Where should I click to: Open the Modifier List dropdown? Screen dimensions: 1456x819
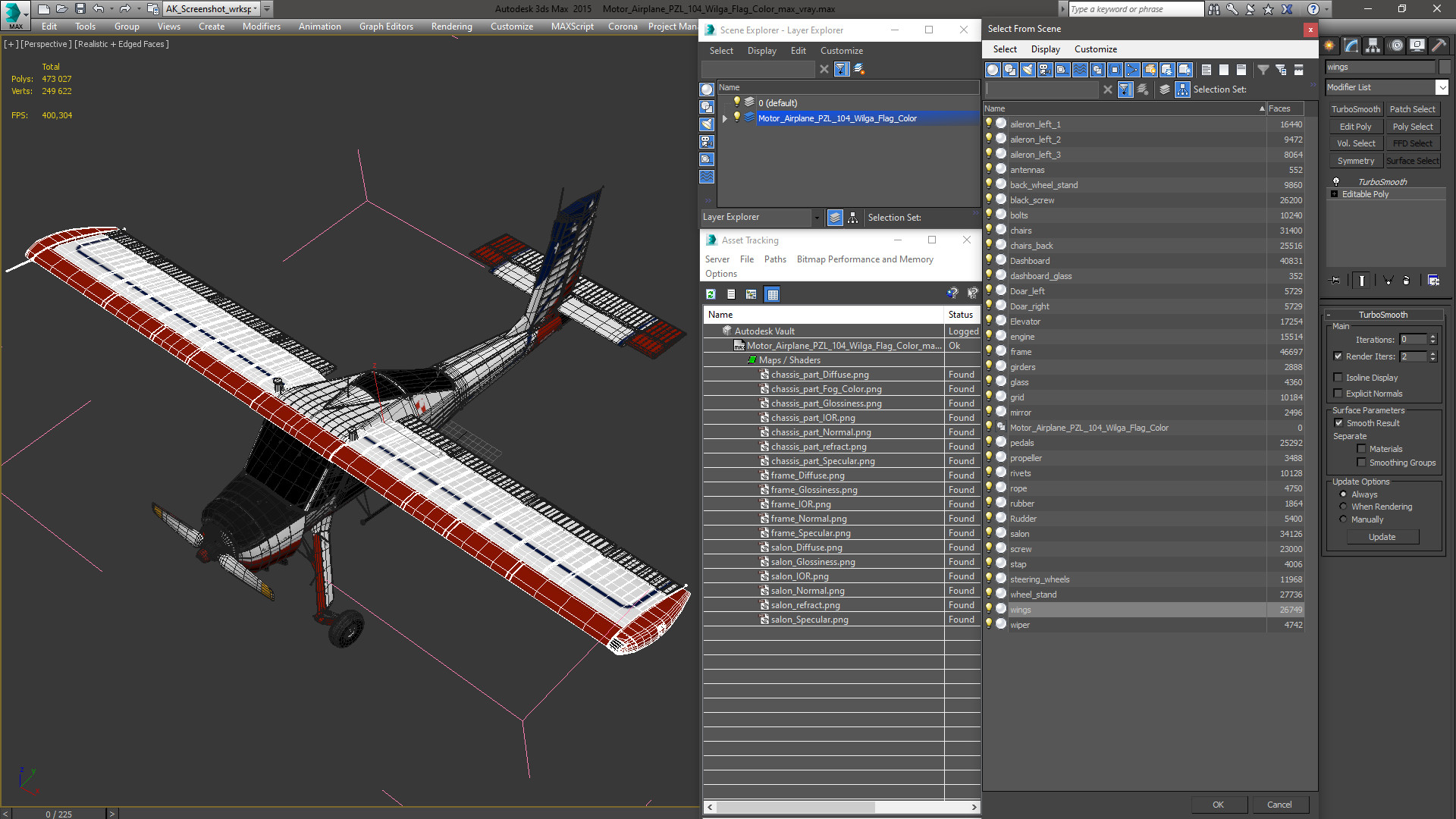(x=1442, y=87)
